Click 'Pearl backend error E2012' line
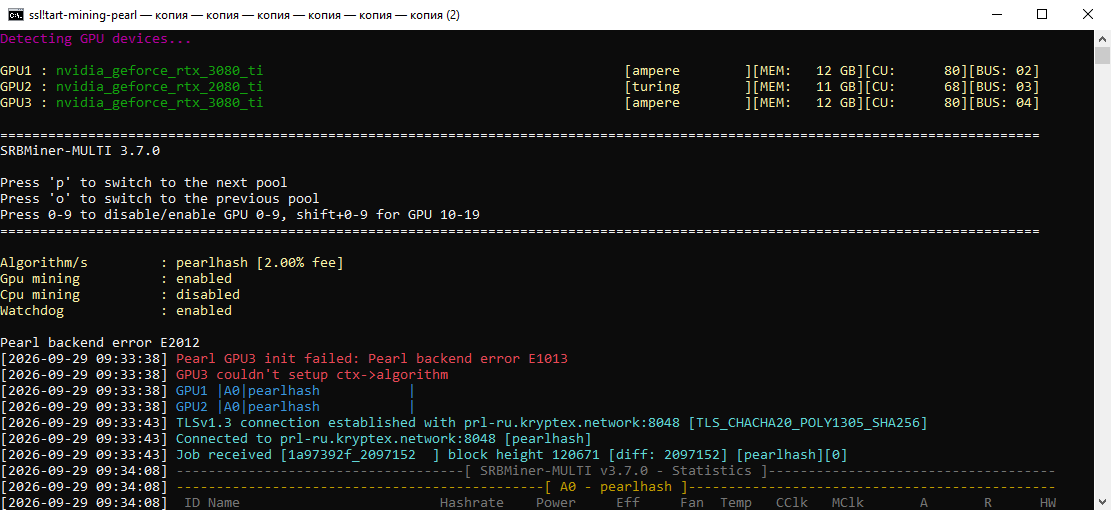The height and width of the screenshot is (510, 1111). (100, 343)
